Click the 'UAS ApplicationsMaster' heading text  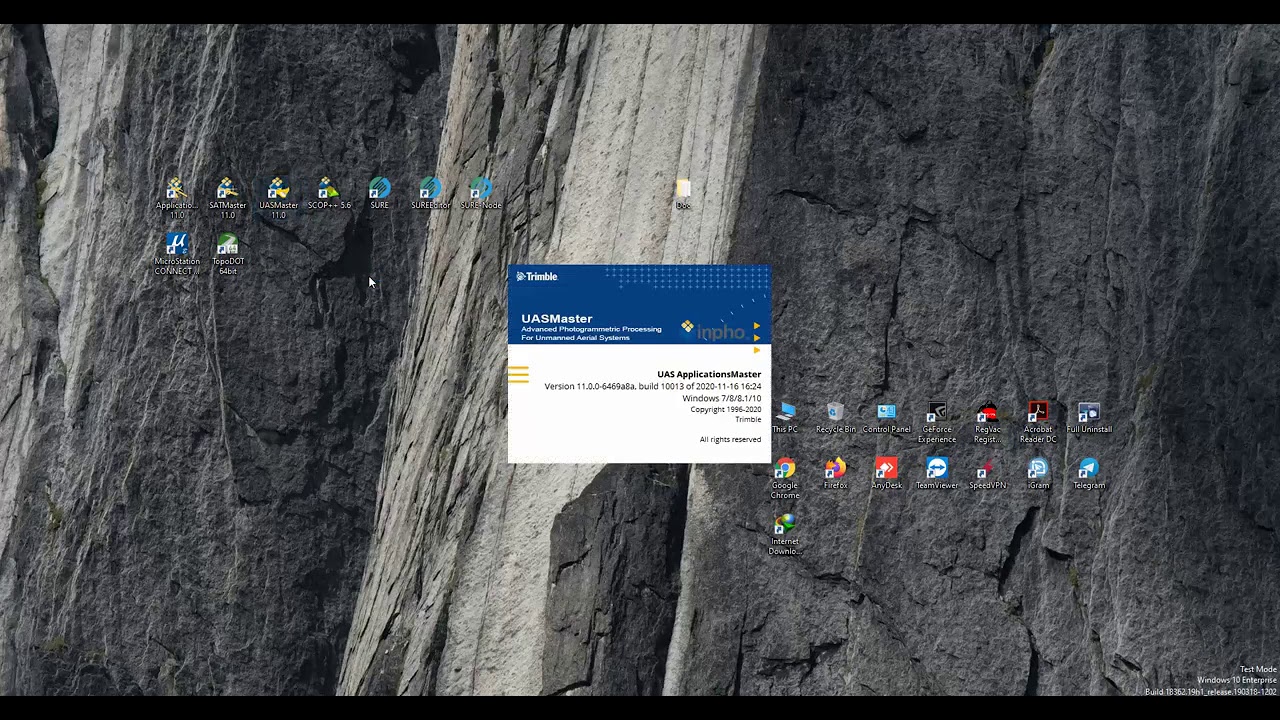coord(709,374)
